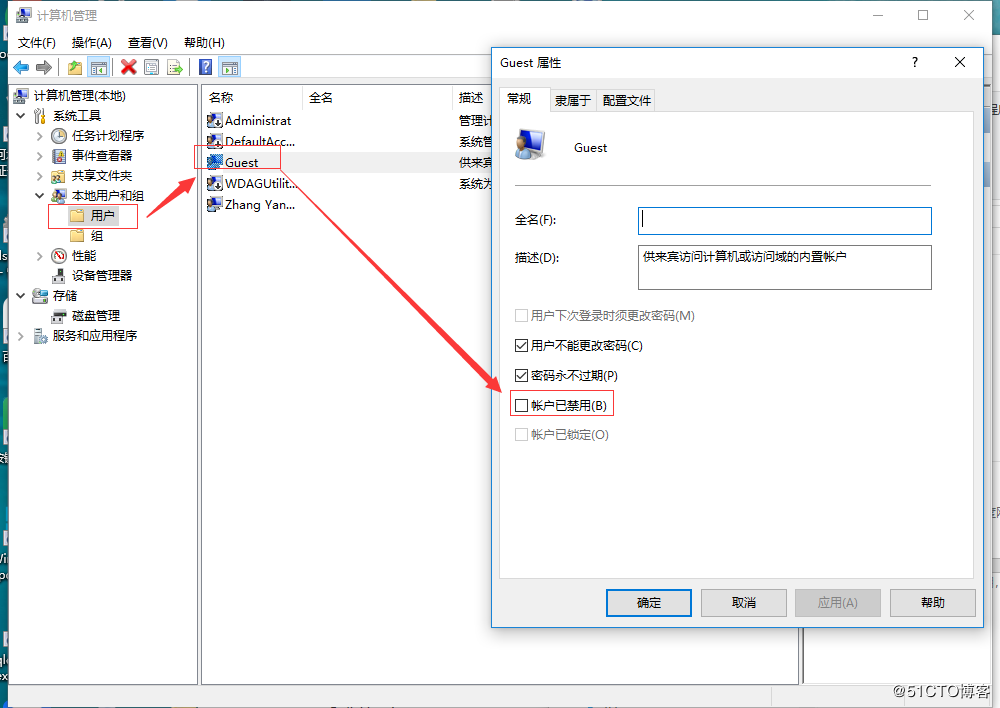Viewport: 1000px width, 708px height.
Task: Click the 描述(D) text box
Action: click(784, 267)
